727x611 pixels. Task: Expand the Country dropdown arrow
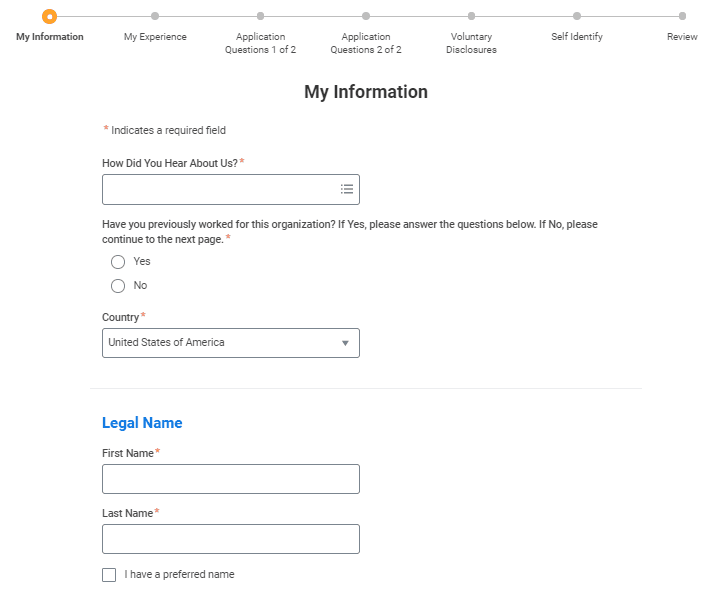coord(345,343)
